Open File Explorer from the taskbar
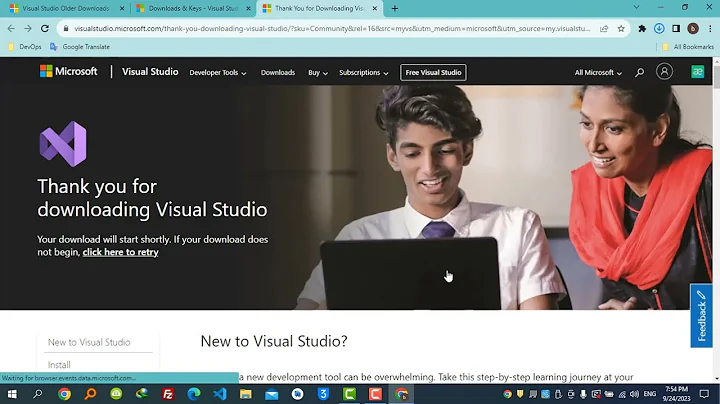 246,394
